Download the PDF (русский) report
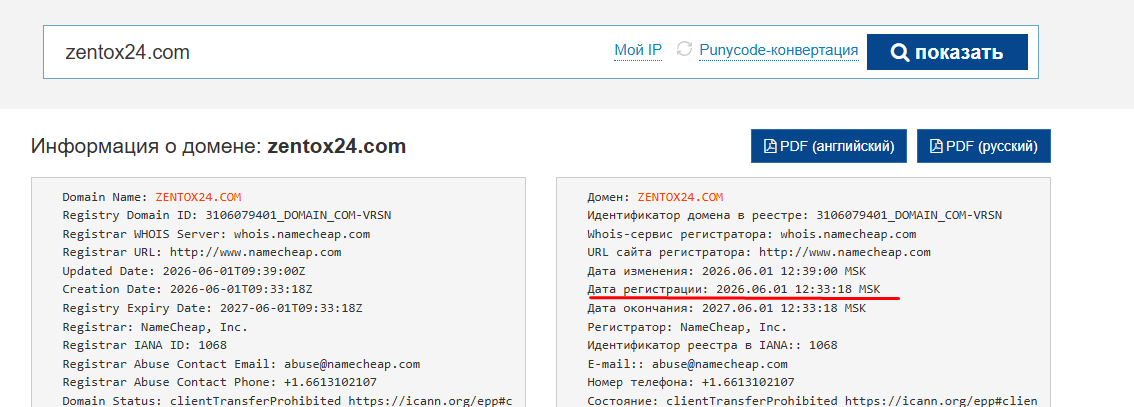This screenshot has height=407, width=1134. click(984, 147)
